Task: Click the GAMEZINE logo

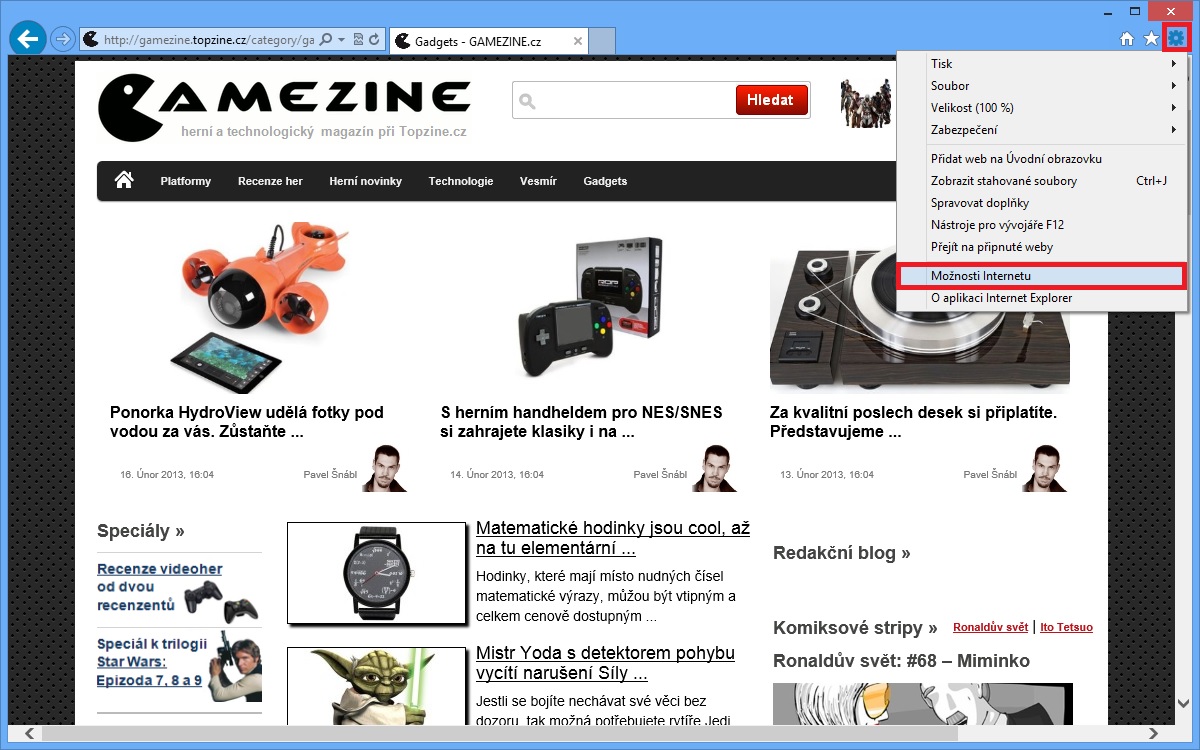Action: coord(284,107)
